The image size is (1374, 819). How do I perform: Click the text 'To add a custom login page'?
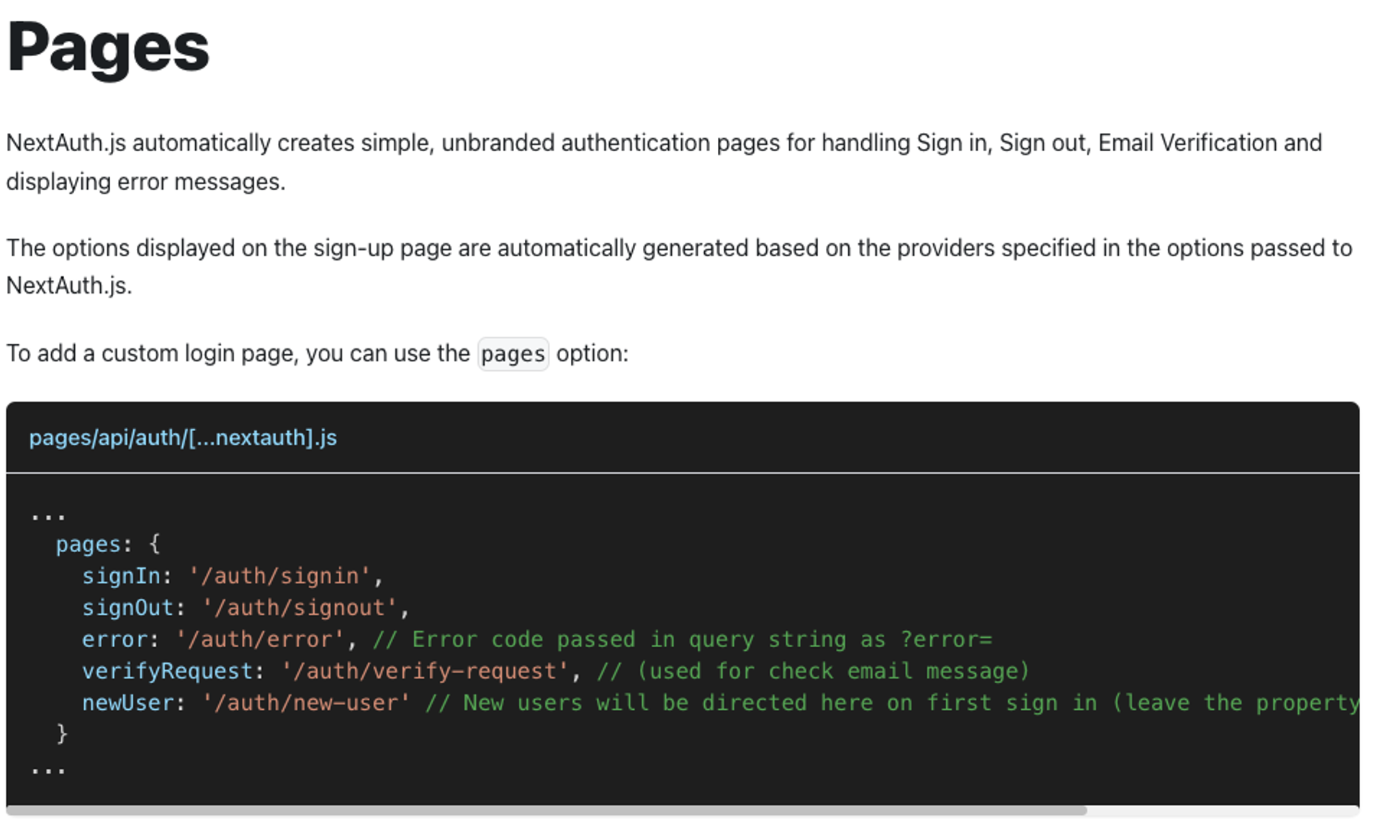(150, 354)
